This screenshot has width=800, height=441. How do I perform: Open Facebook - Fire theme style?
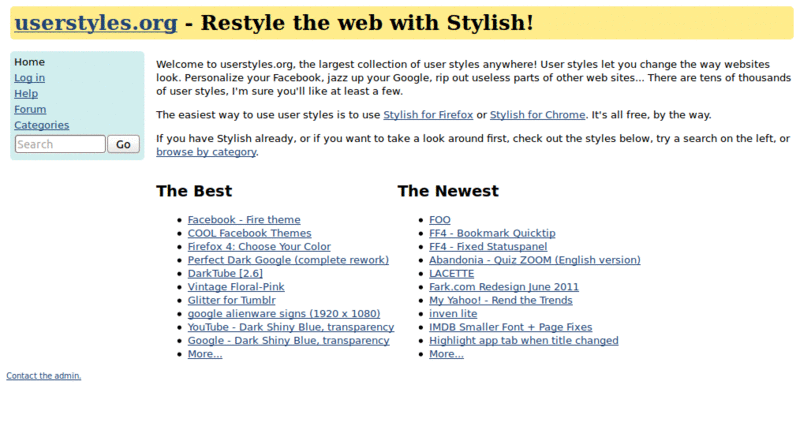pos(244,219)
